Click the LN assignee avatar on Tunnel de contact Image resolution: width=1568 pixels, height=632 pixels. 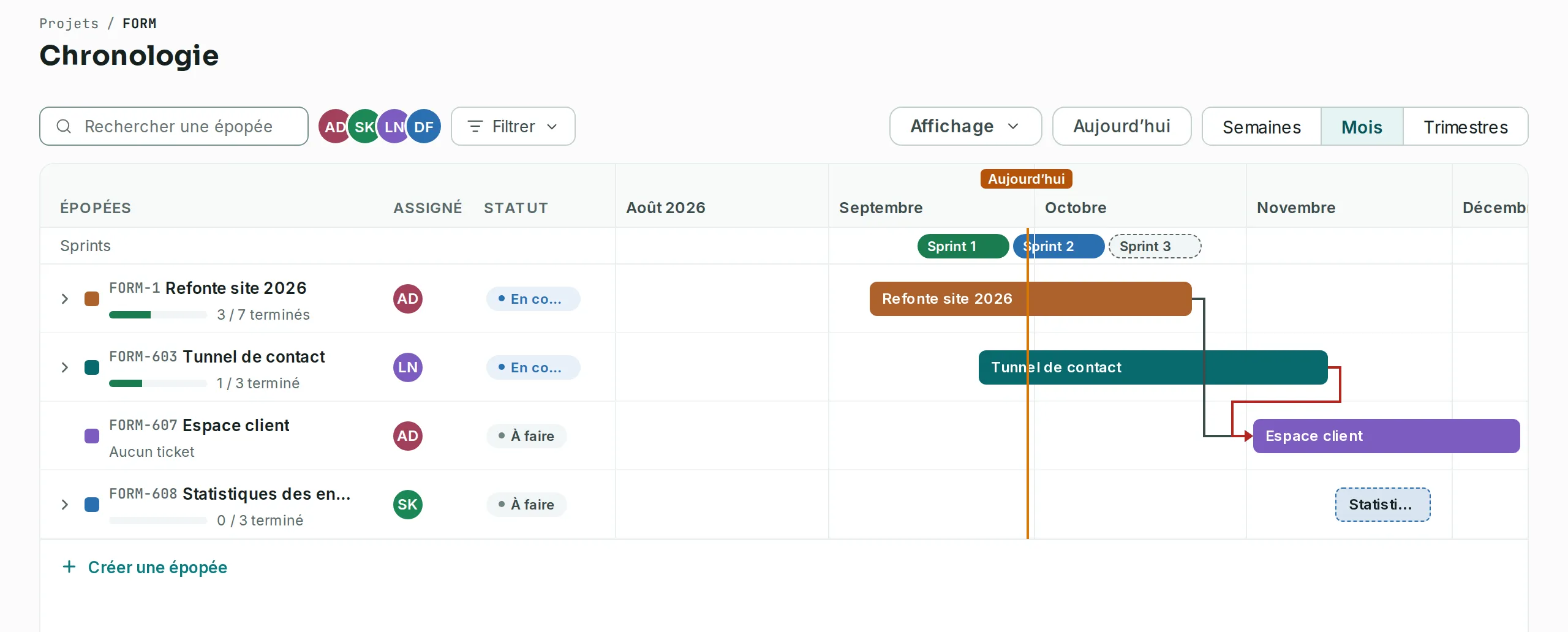point(407,367)
